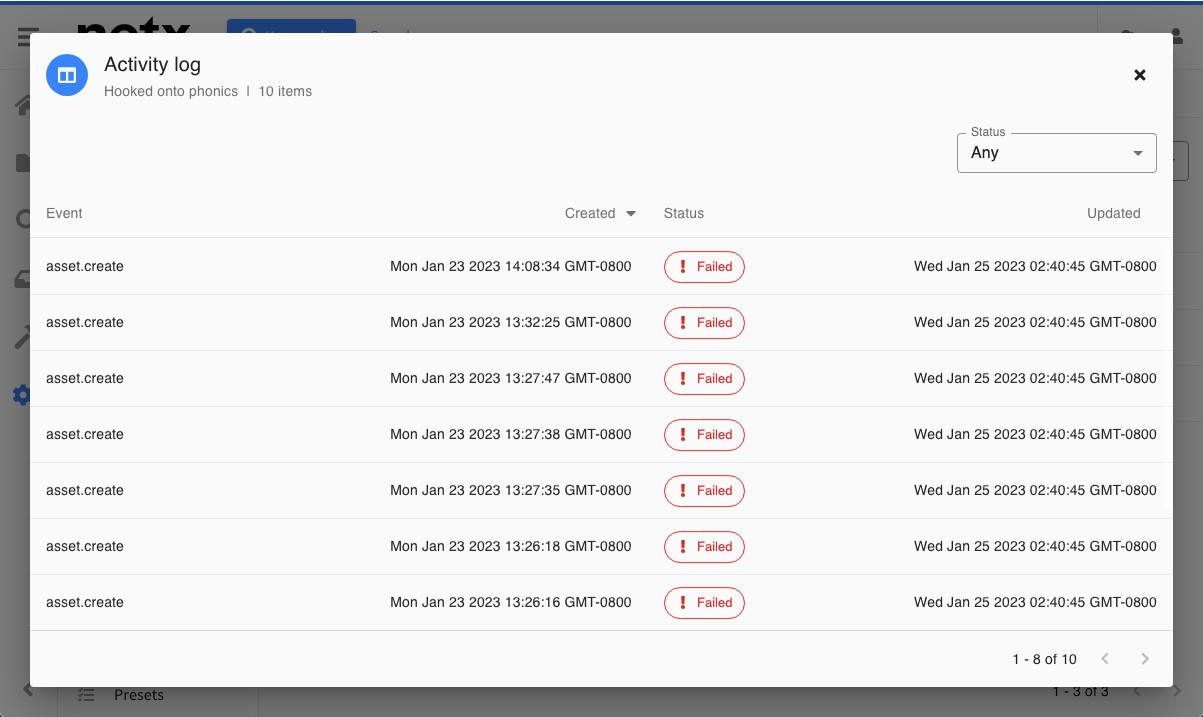
Task: Select the asset.create event created at 13:26:18
Action: point(85,547)
